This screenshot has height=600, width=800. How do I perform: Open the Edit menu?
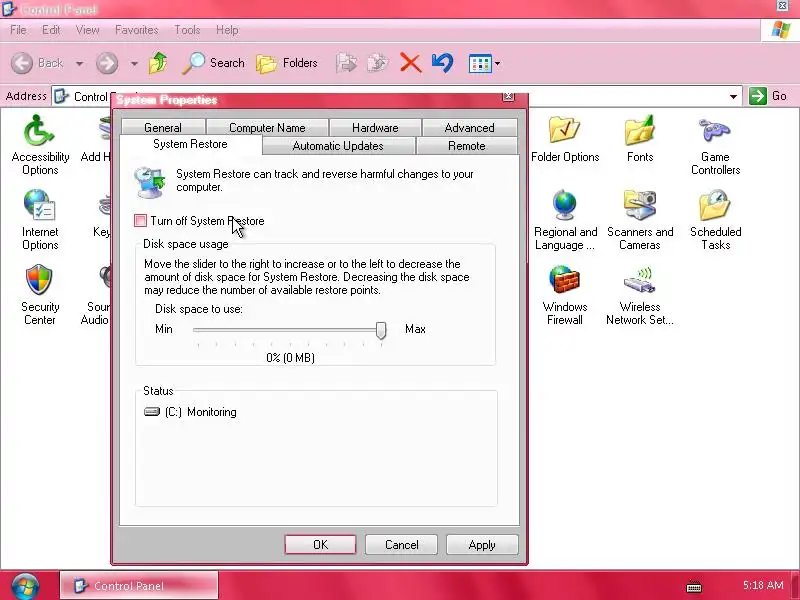click(x=51, y=30)
